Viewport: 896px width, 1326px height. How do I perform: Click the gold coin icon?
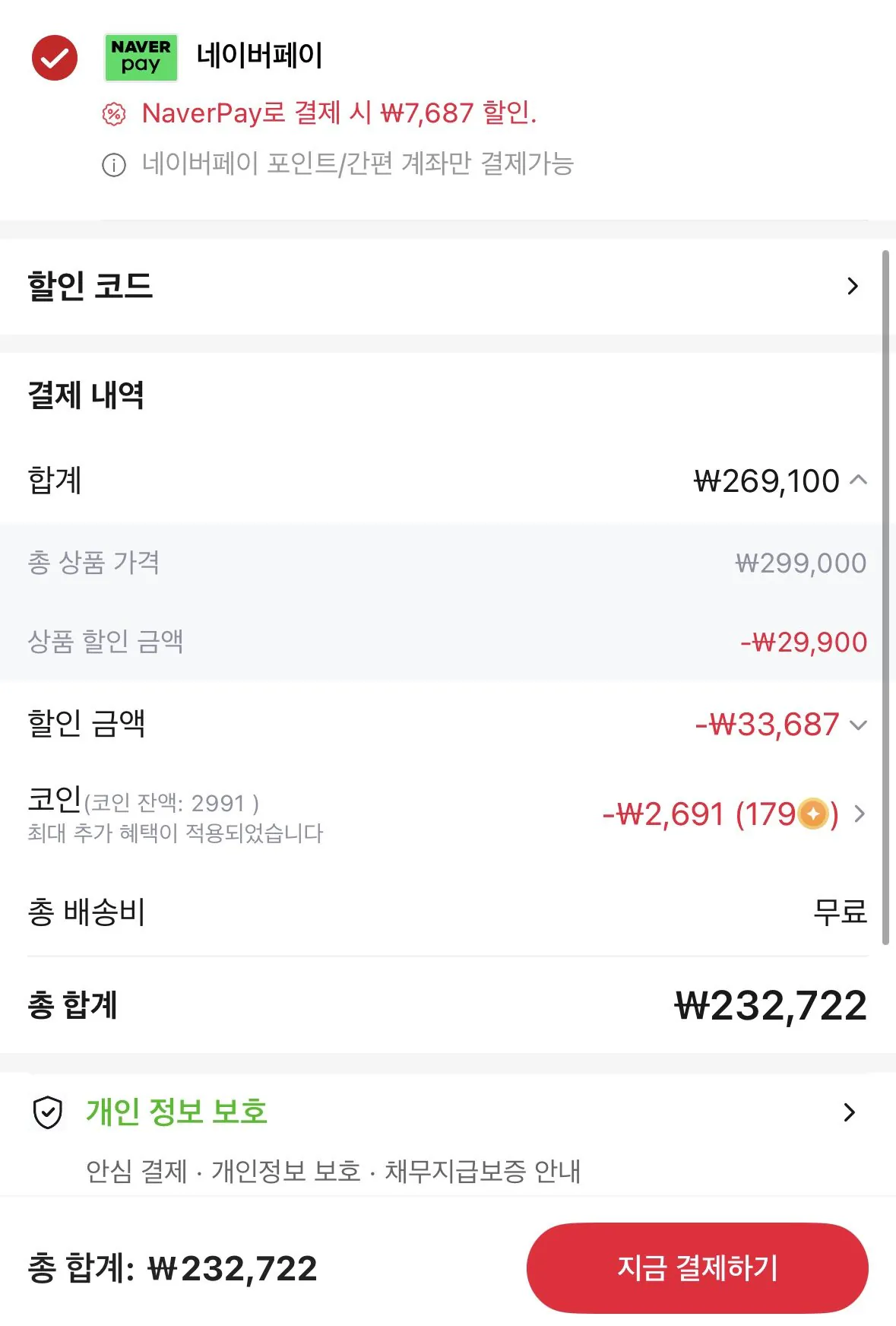(x=813, y=814)
